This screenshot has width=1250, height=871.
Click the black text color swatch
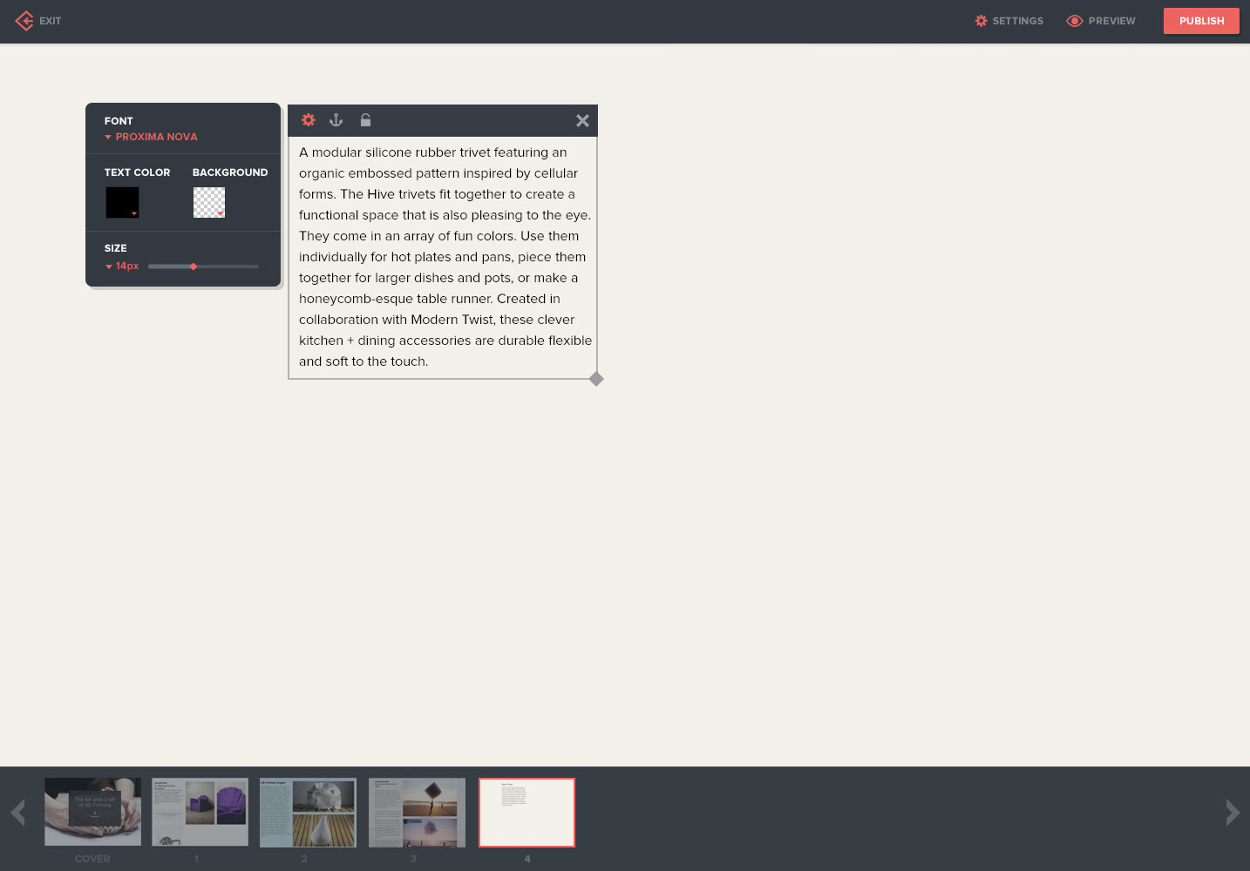(x=122, y=202)
